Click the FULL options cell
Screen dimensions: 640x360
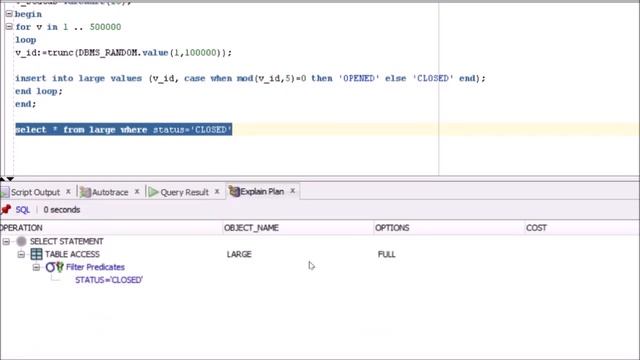[387, 254]
